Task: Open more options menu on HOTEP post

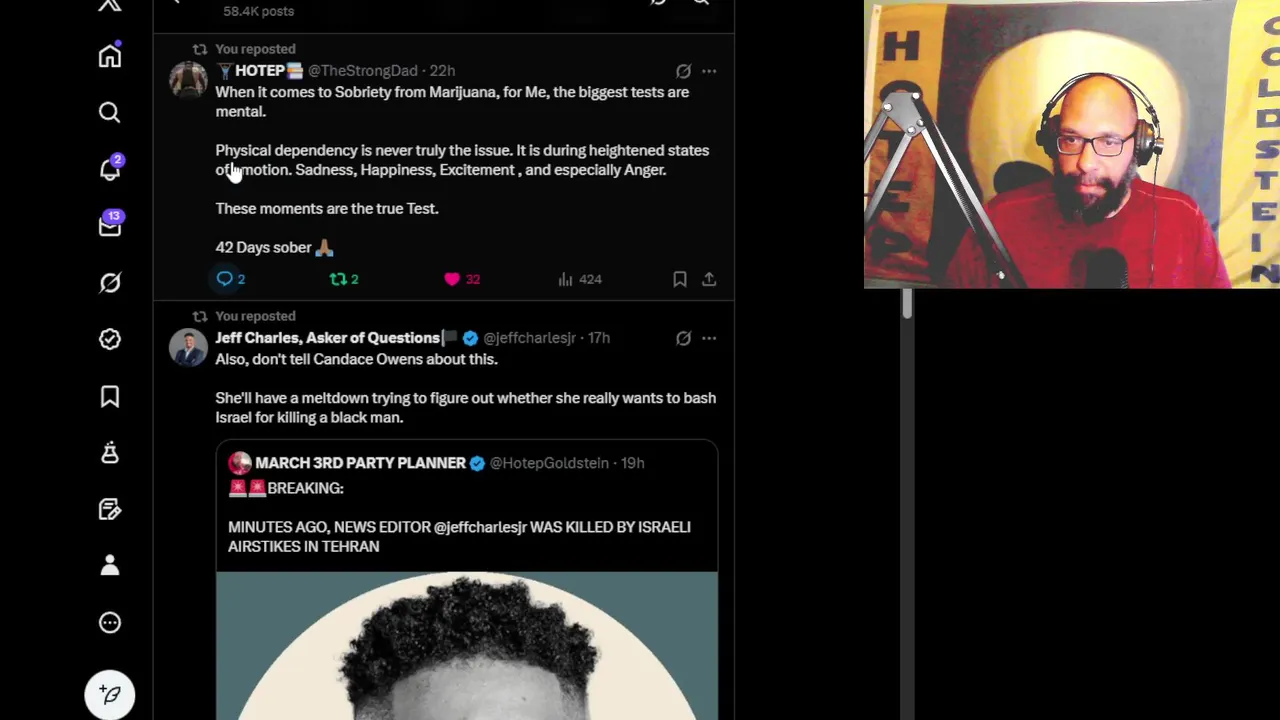Action: [709, 71]
